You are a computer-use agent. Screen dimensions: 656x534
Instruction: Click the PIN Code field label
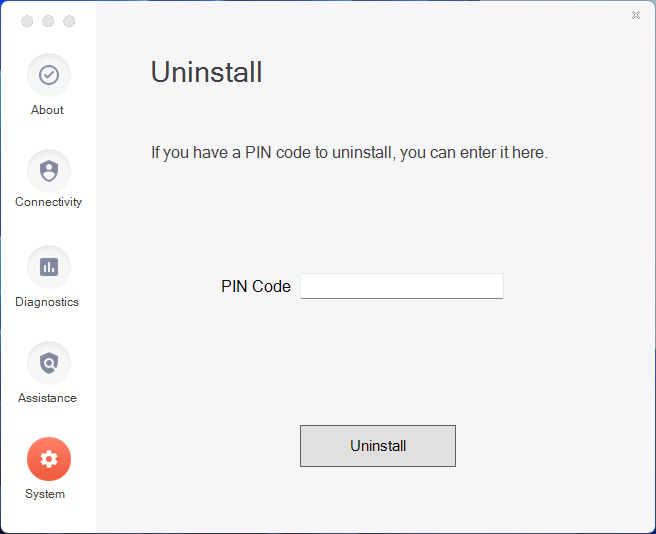pyautogui.click(x=256, y=286)
